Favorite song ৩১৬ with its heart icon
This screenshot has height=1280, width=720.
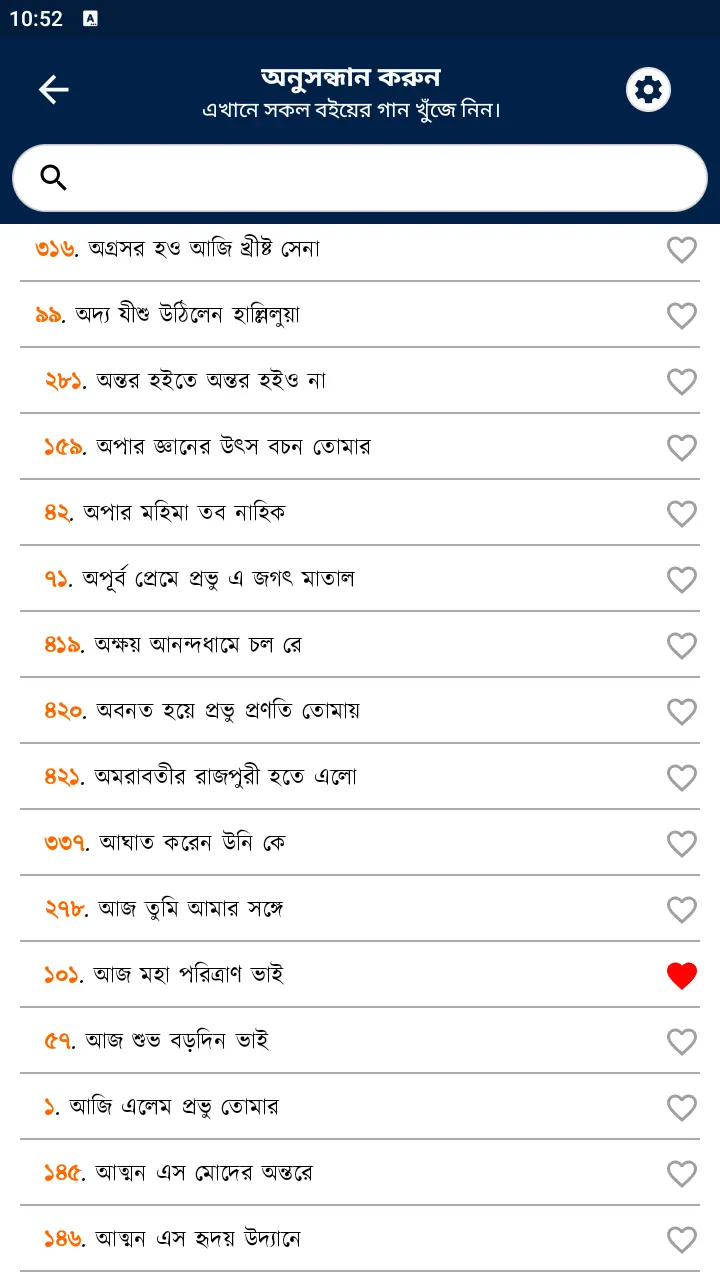point(681,249)
